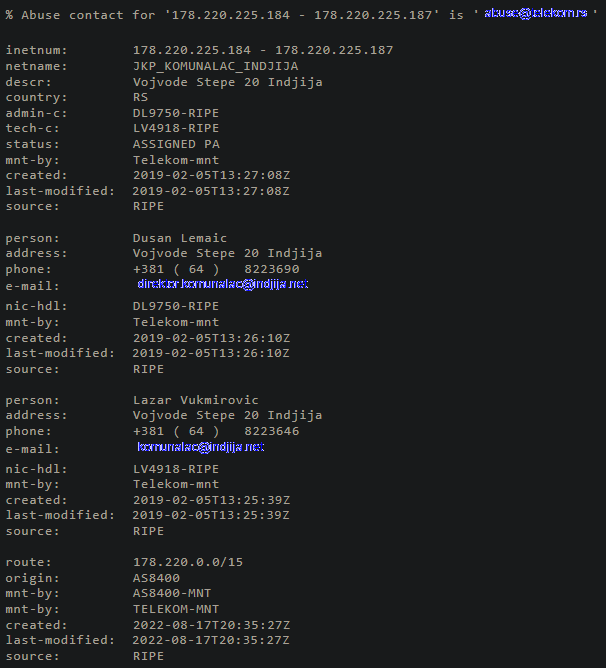Image resolution: width=606 pixels, height=668 pixels.
Task: Click the route created timestamp 2022-08-17T20:35:27Z
Action: 211,625
